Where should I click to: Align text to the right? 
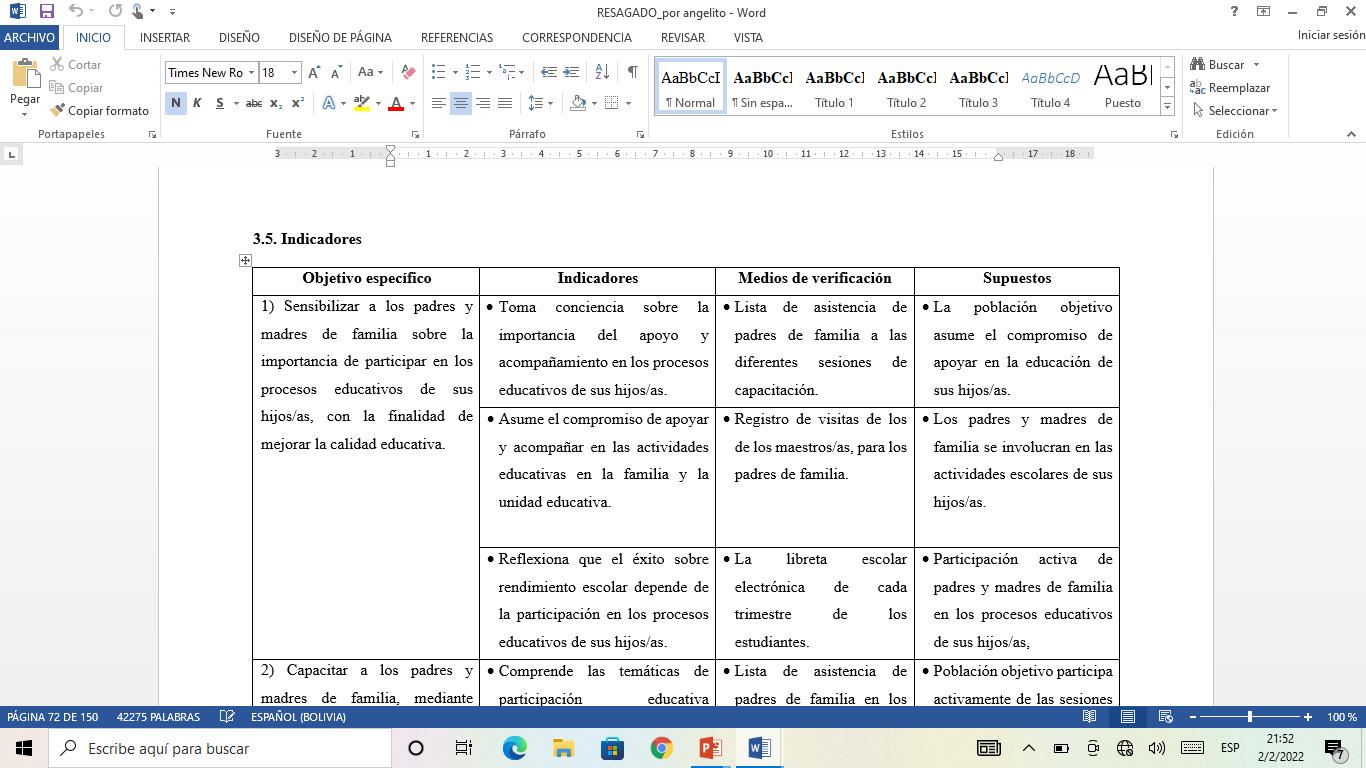(483, 103)
